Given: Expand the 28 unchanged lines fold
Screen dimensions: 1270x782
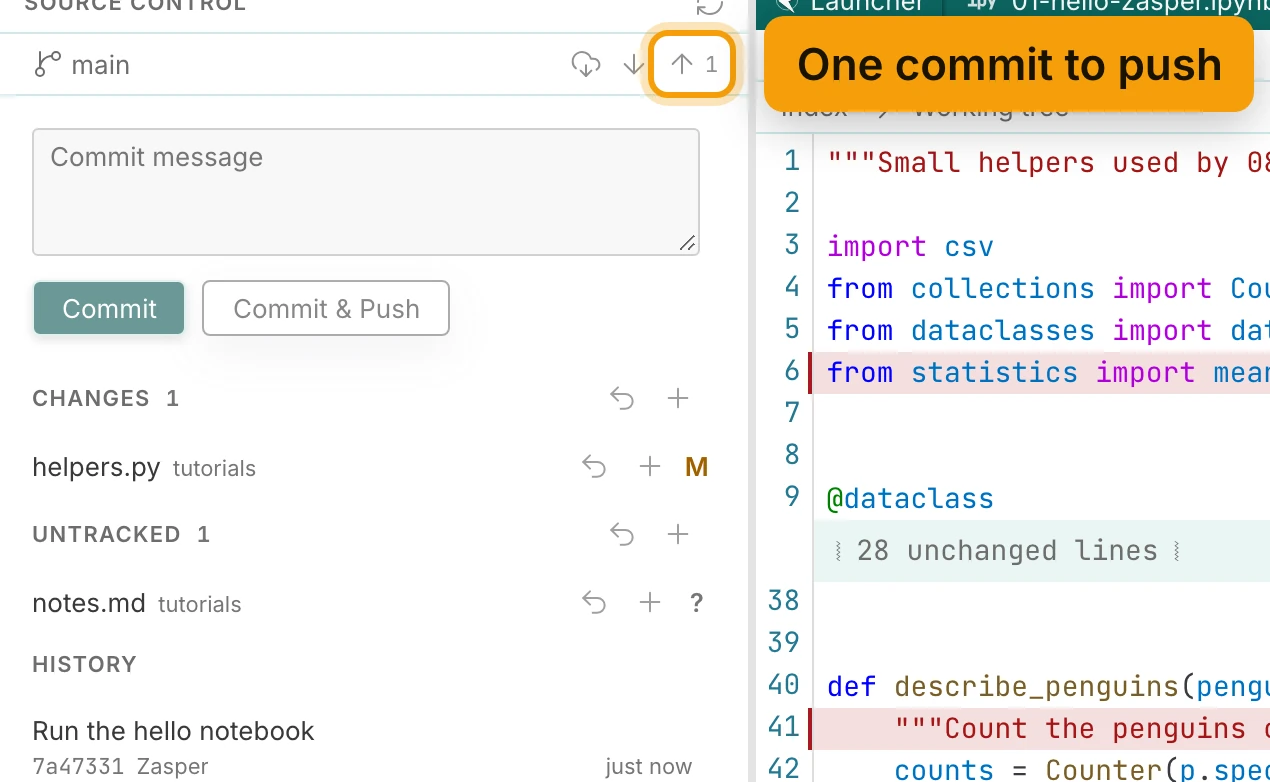Looking at the screenshot, I should pyautogui.click(x=1008, y=551).
